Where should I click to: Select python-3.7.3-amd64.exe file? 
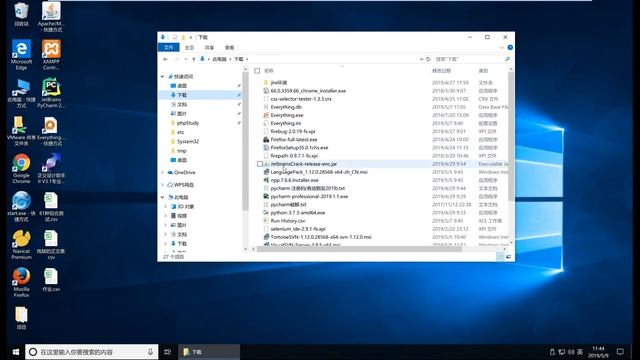tap(298, 213)
